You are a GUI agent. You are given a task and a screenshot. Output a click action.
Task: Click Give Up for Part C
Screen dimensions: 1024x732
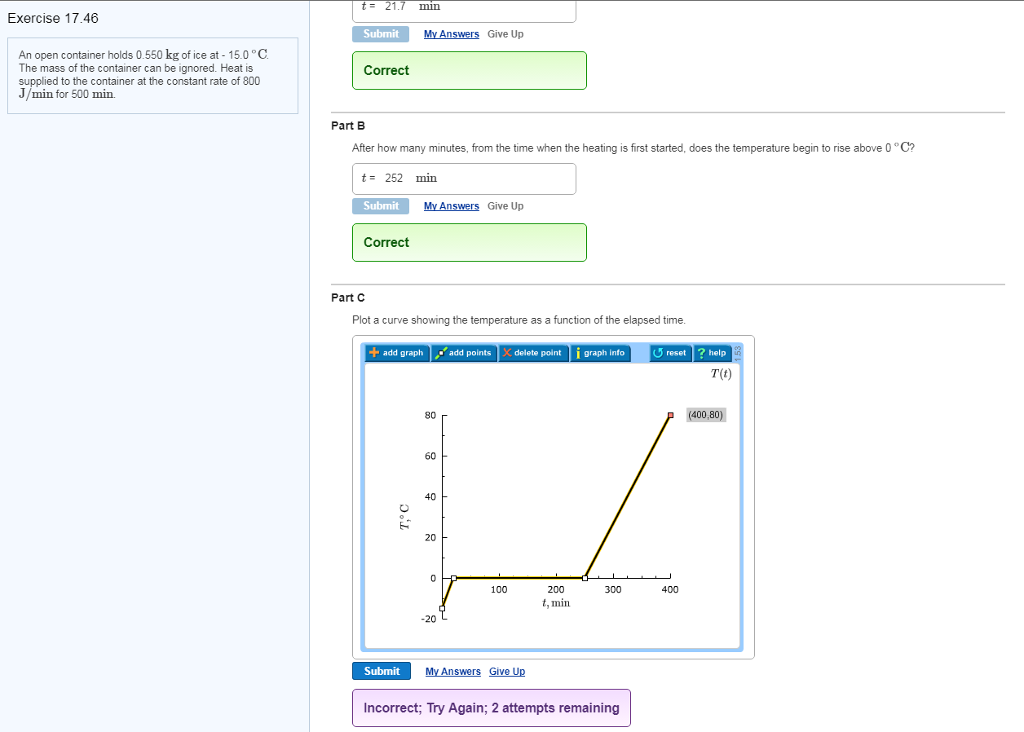point(507,671)
